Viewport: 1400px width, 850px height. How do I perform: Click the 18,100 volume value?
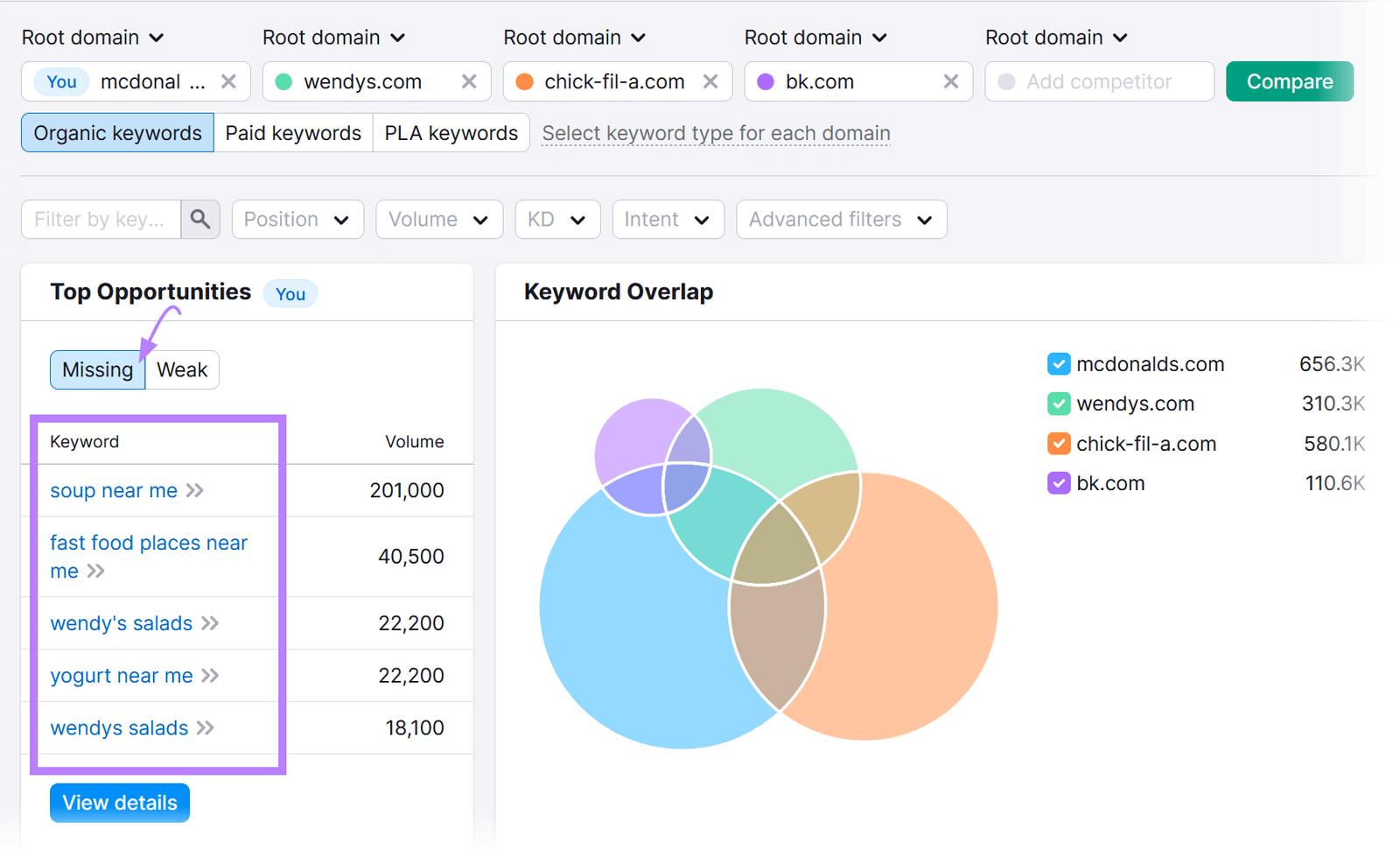[x=415, y=728]
